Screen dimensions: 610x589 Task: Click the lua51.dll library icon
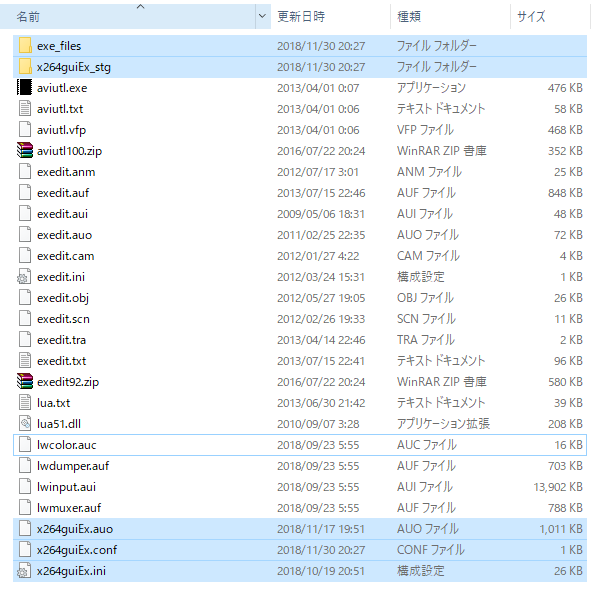[x=25, y=424]
